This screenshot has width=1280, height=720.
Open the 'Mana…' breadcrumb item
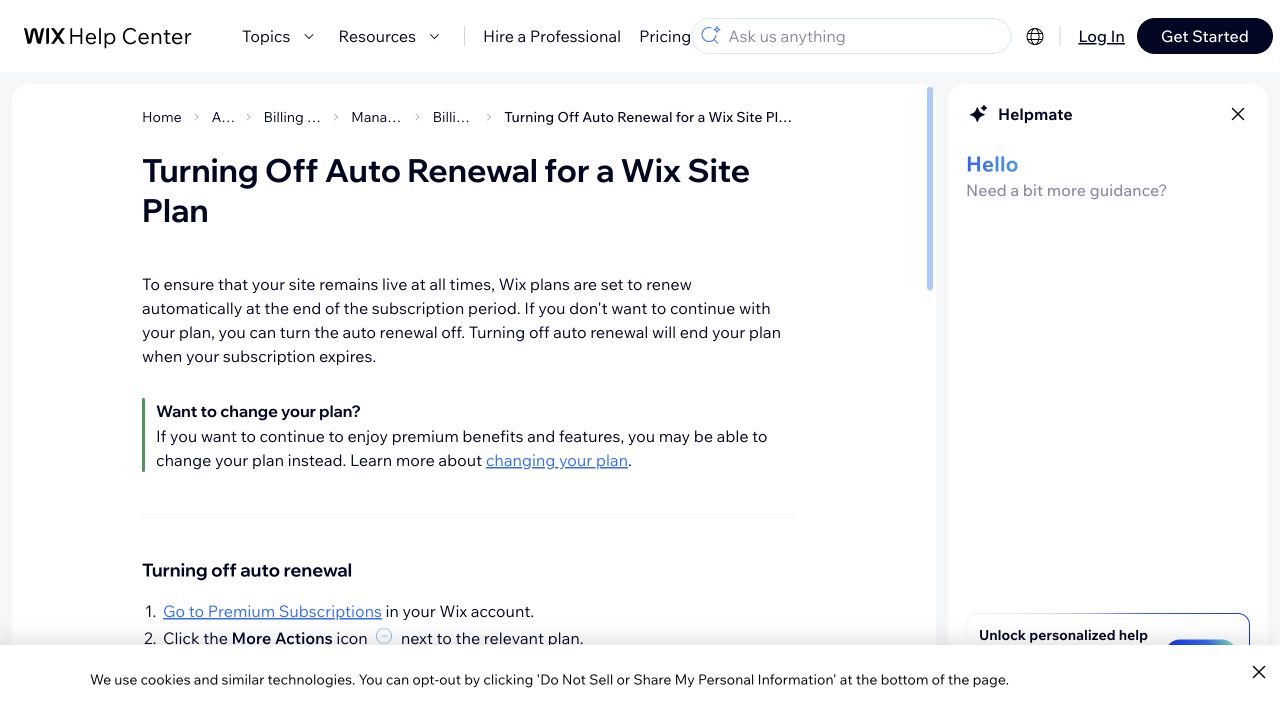376,117
